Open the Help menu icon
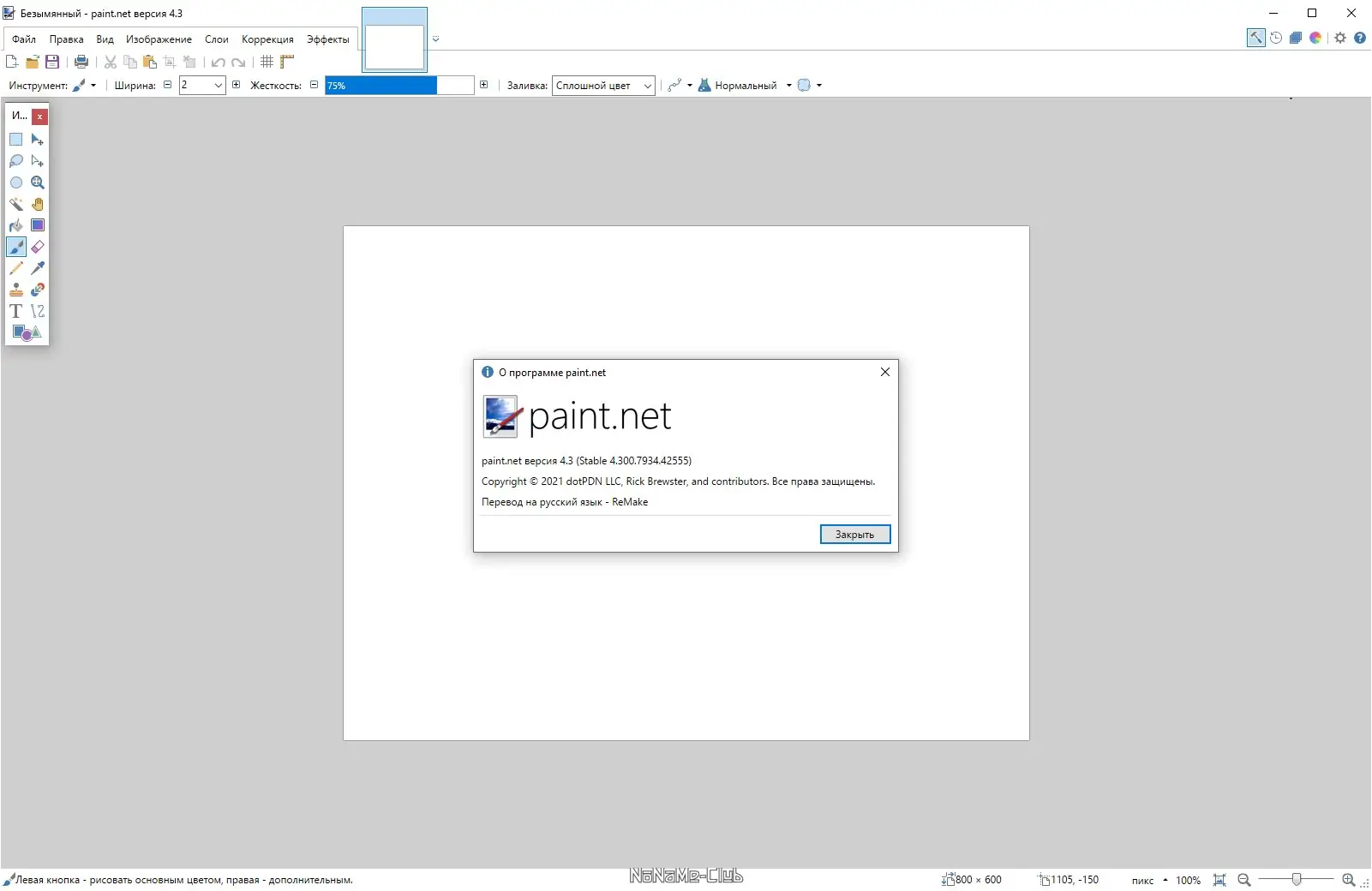The width and height of the screenshot is (1372, 891). (1360, 38)
